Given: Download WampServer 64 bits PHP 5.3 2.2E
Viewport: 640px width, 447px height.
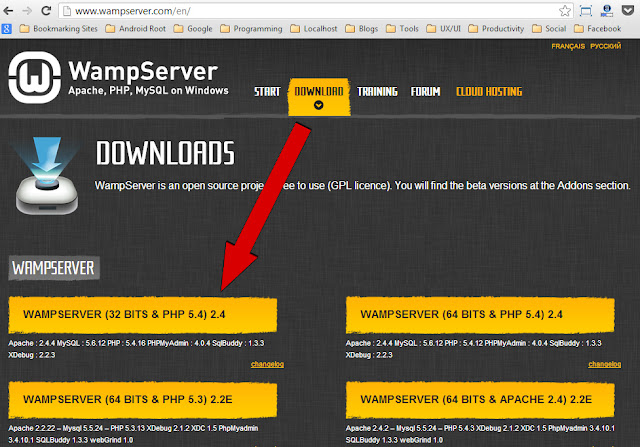Looking at the screenshot, I should pos(142,400).
